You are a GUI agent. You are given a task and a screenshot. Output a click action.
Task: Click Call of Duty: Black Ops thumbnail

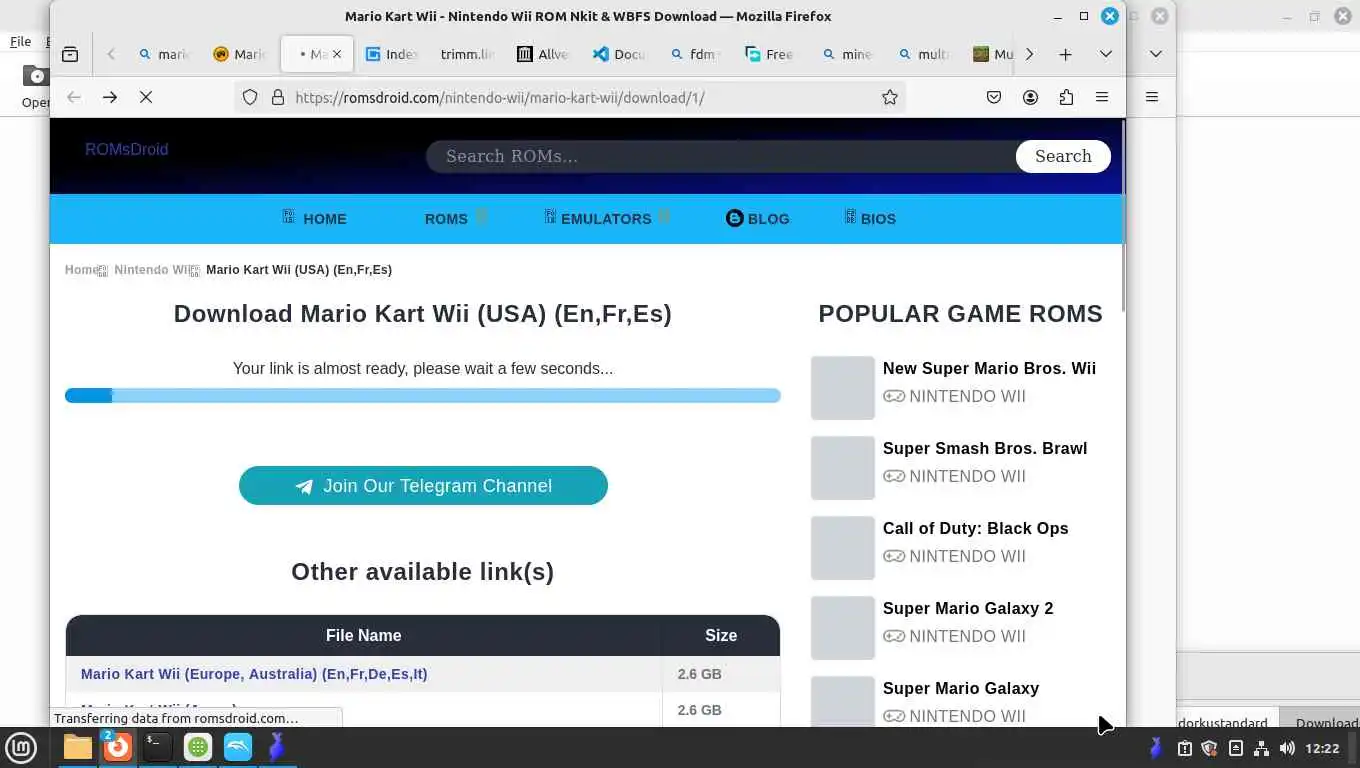pos(843,548)
